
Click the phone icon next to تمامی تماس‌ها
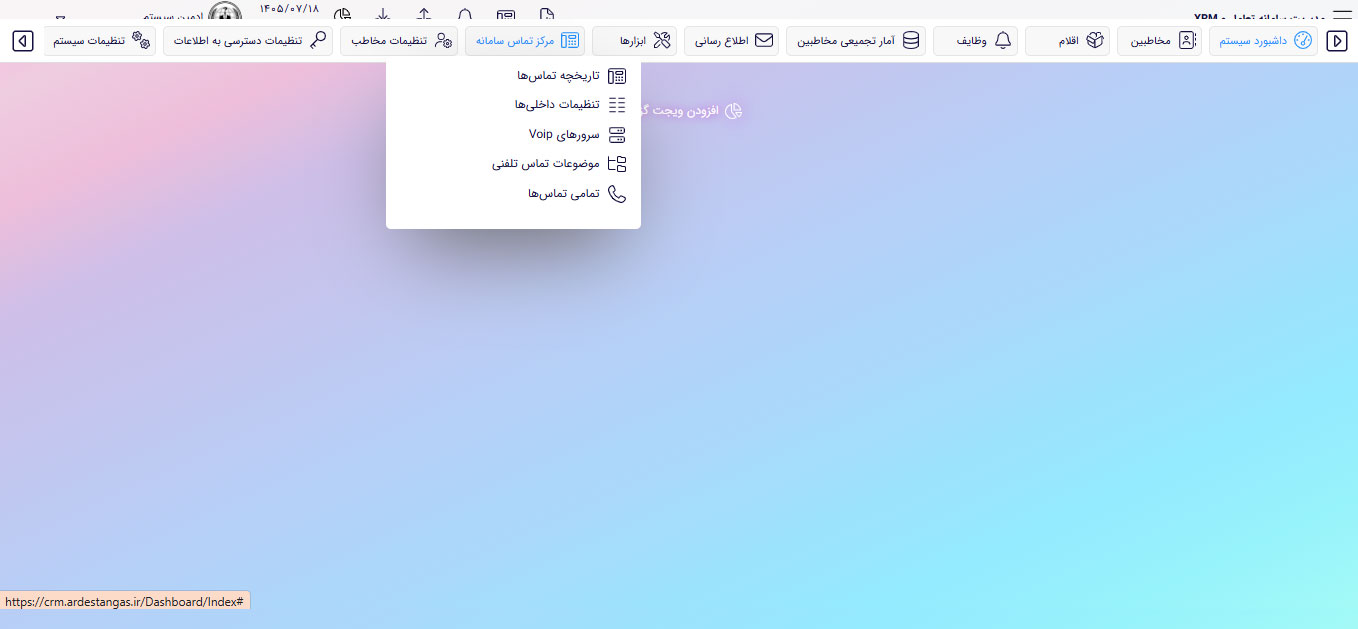pyautogui.click(x=617, y=194)
